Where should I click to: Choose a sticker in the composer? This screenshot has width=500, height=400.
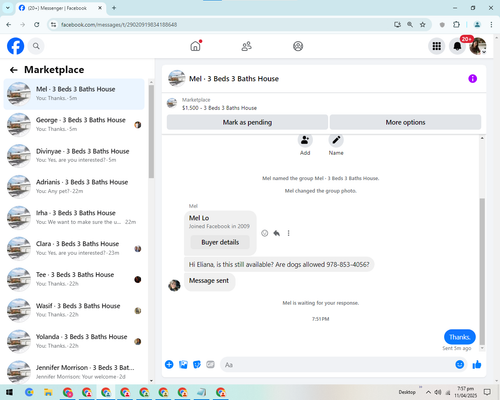197,365
